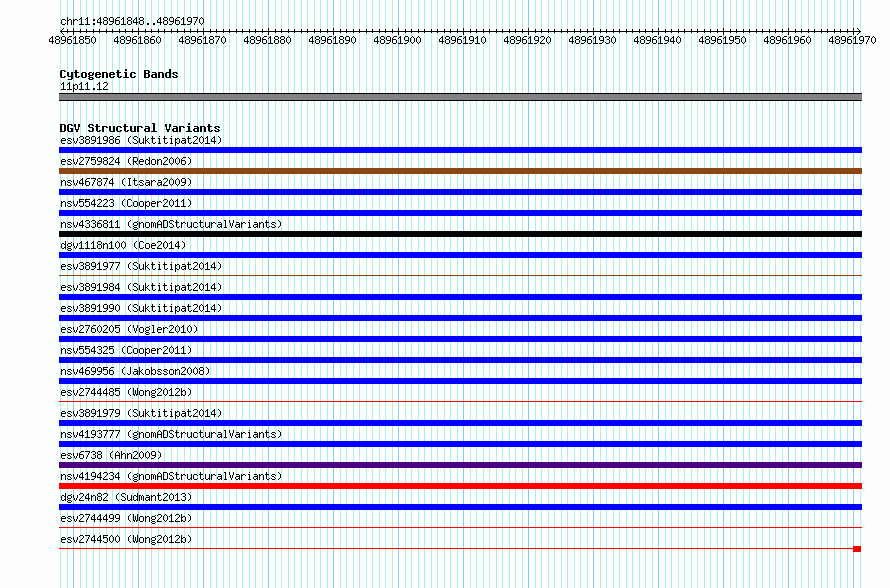Click the esv3891984 (Suktitipat2014) label
The height and width of the screenshot is (588, 890).
coord(141,287)
